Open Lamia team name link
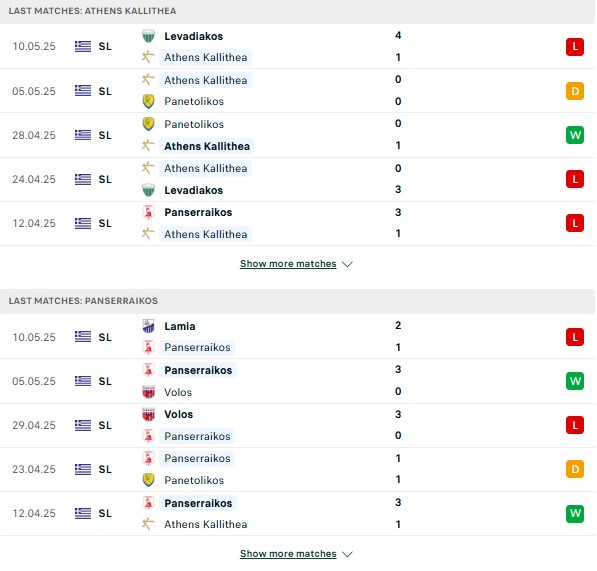Viewport: 597px width, 571px height. [180, 326]
